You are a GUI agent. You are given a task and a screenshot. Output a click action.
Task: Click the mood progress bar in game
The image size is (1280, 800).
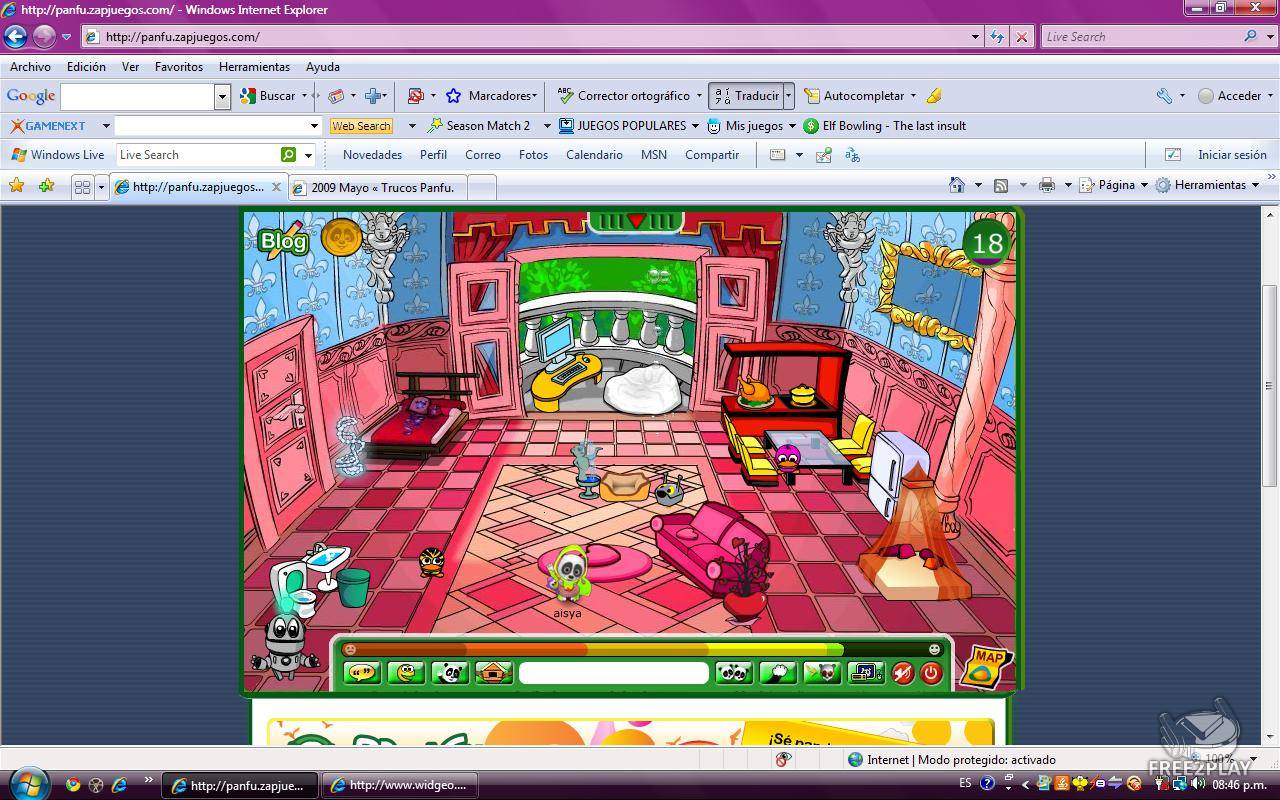[641, 649]
